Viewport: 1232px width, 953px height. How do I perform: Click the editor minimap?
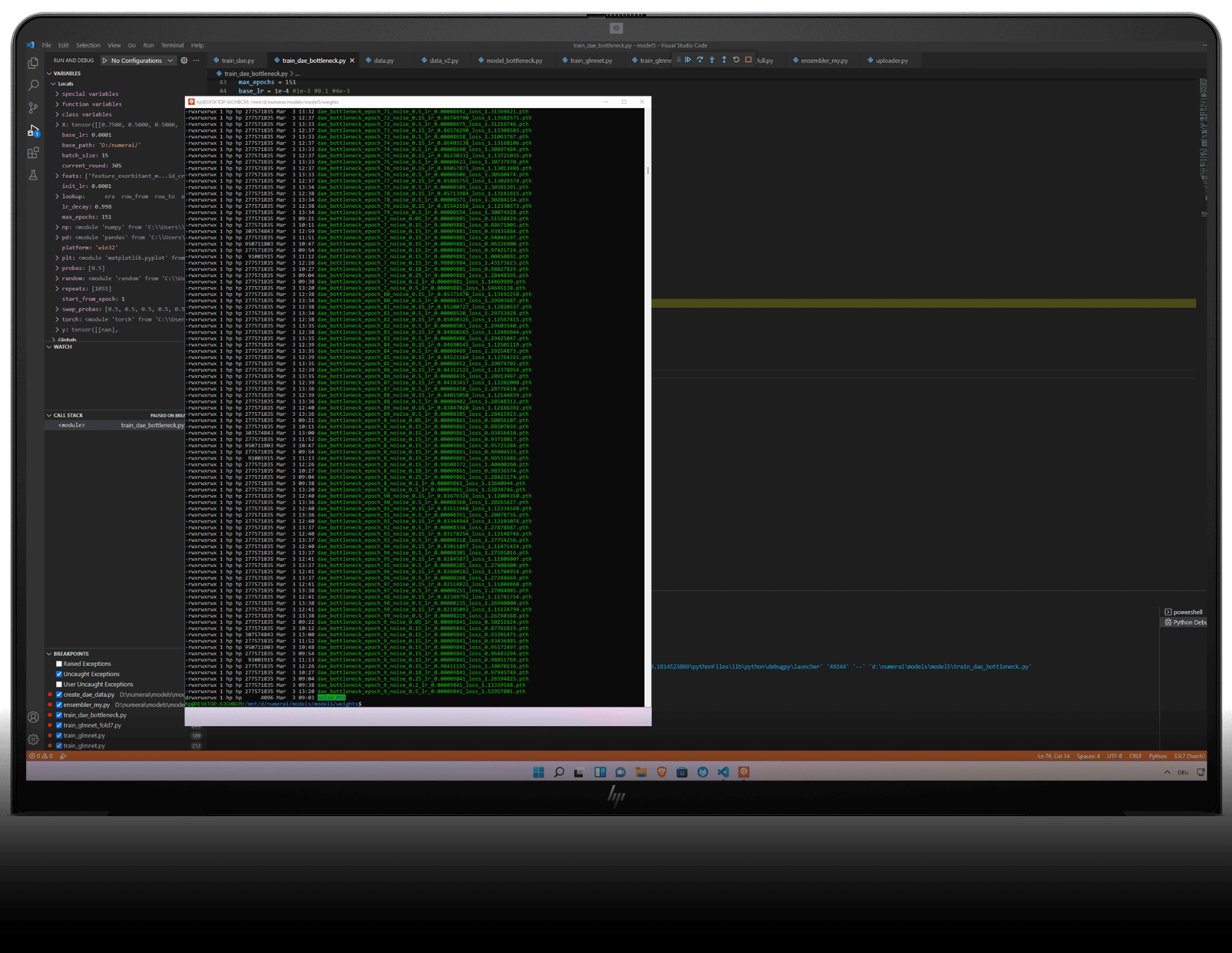point(1203,147)
